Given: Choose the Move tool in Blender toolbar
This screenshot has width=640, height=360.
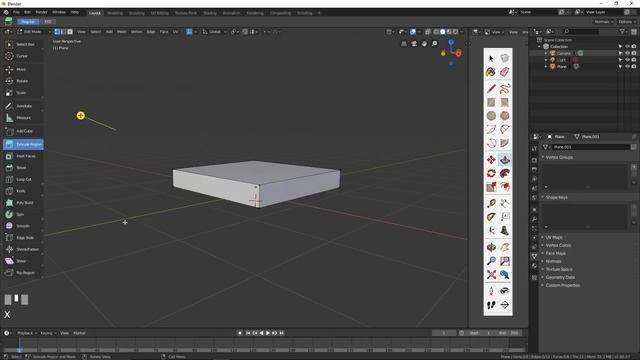Looking at the screenshot, I should [23, 69].
